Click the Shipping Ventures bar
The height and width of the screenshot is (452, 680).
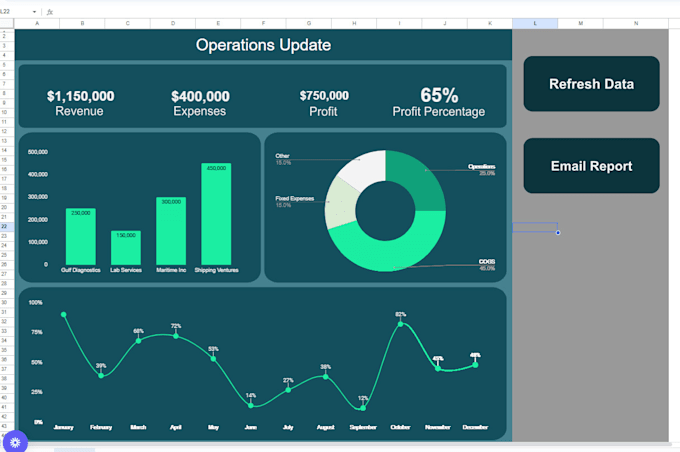tap(216, 214)
